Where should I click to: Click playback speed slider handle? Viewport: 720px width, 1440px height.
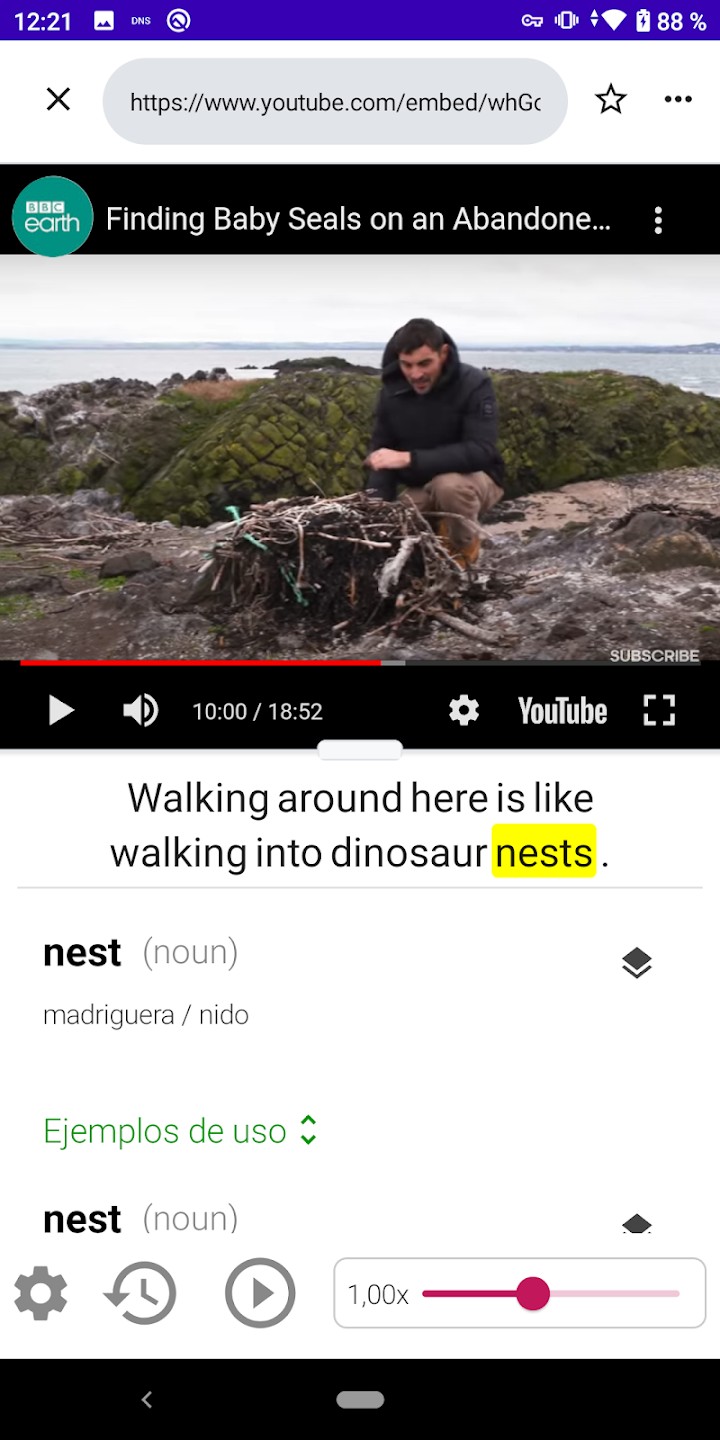click(533, 1294)
